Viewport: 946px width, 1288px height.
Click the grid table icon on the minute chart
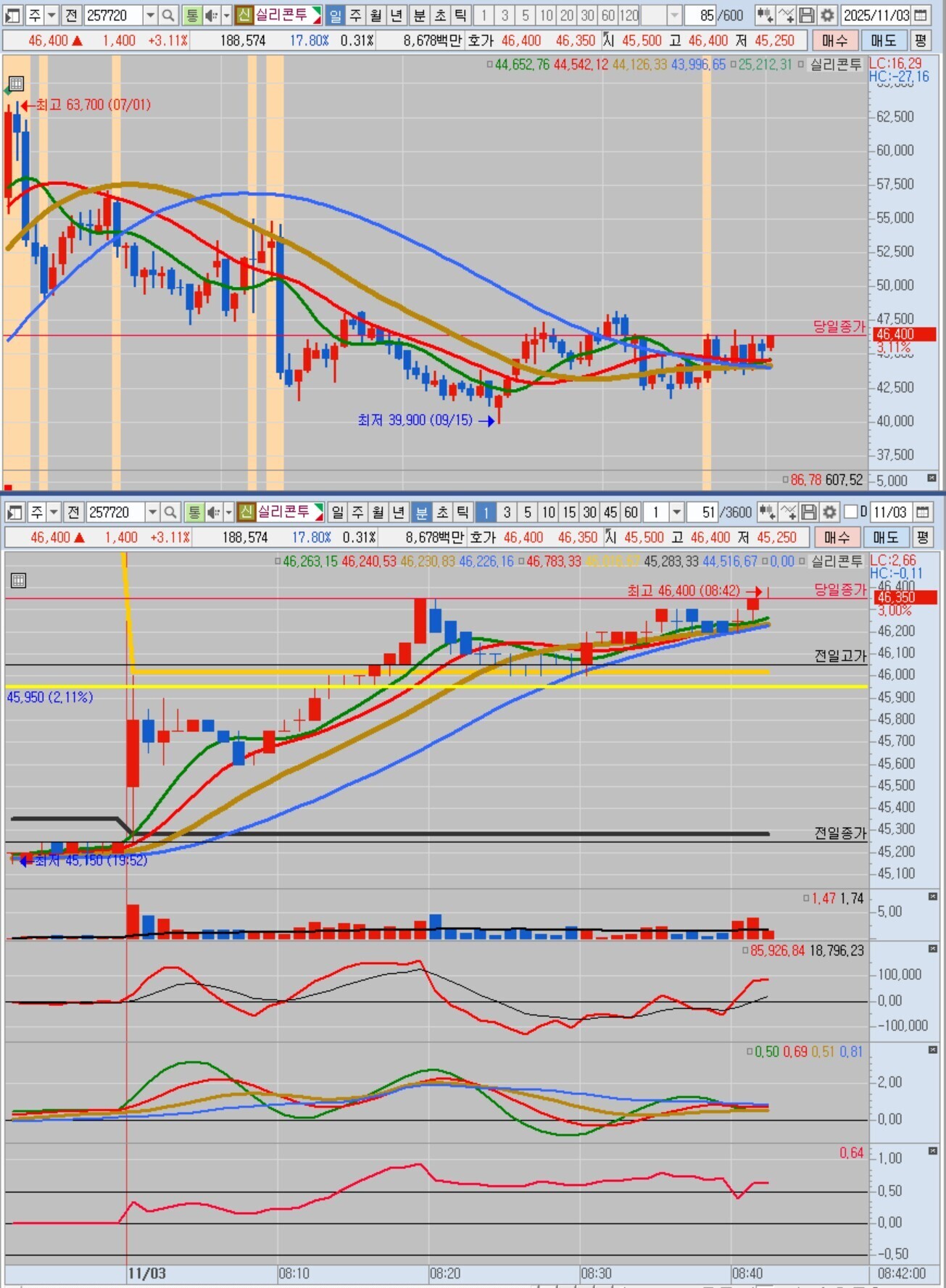click(18, 580)
